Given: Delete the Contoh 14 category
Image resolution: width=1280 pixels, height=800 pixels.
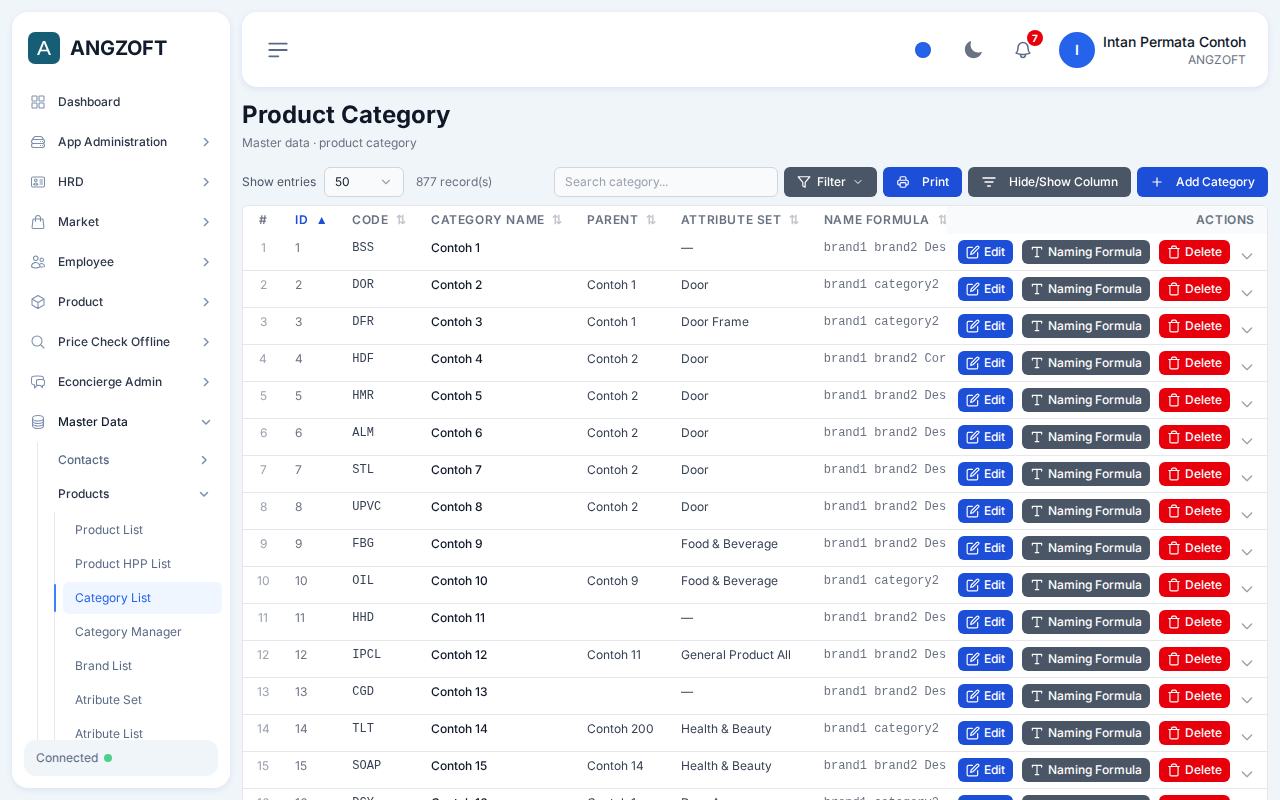Looking at the screenshot, I should 1194,733.
